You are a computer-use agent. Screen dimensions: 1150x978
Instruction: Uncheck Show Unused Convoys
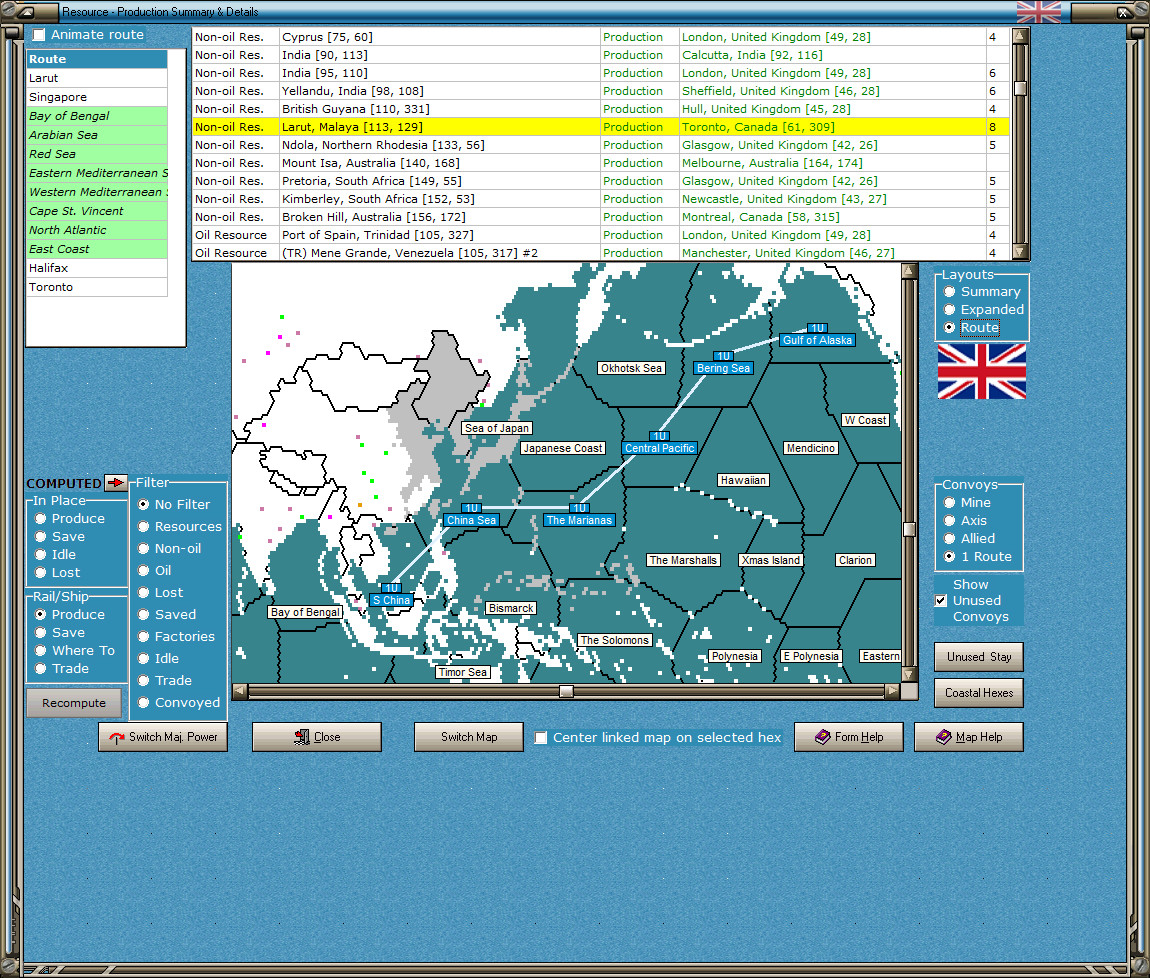tap(941, 600)
